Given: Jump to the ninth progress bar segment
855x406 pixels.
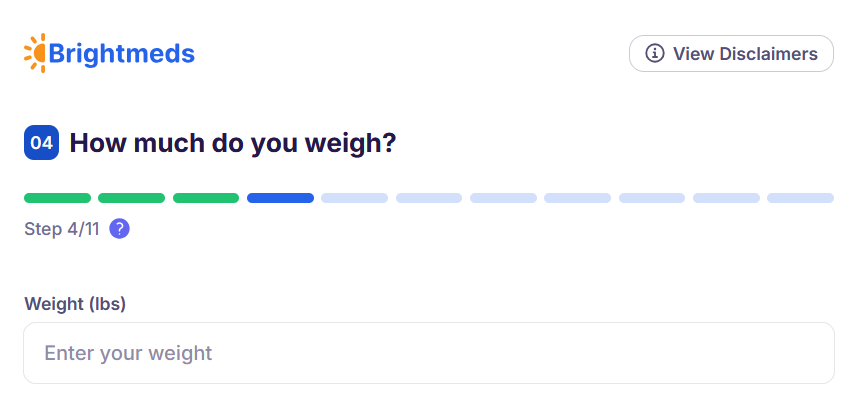Looking at the screenshot, I should pos(652,198).
